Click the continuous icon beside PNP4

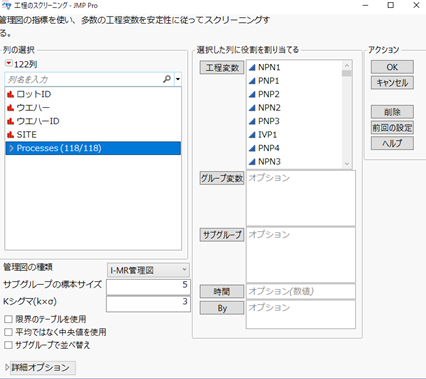[252, 148]
